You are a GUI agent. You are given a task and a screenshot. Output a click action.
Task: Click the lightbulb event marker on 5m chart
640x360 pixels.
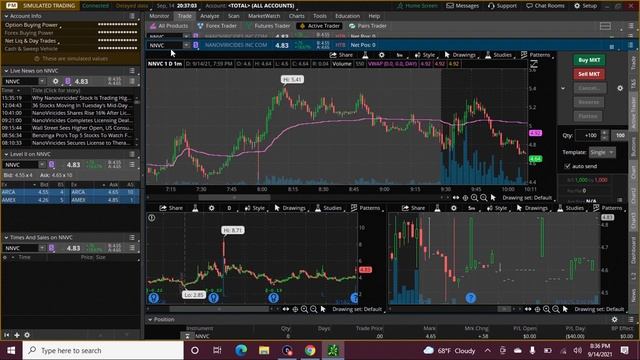click(x=471, y=298)
